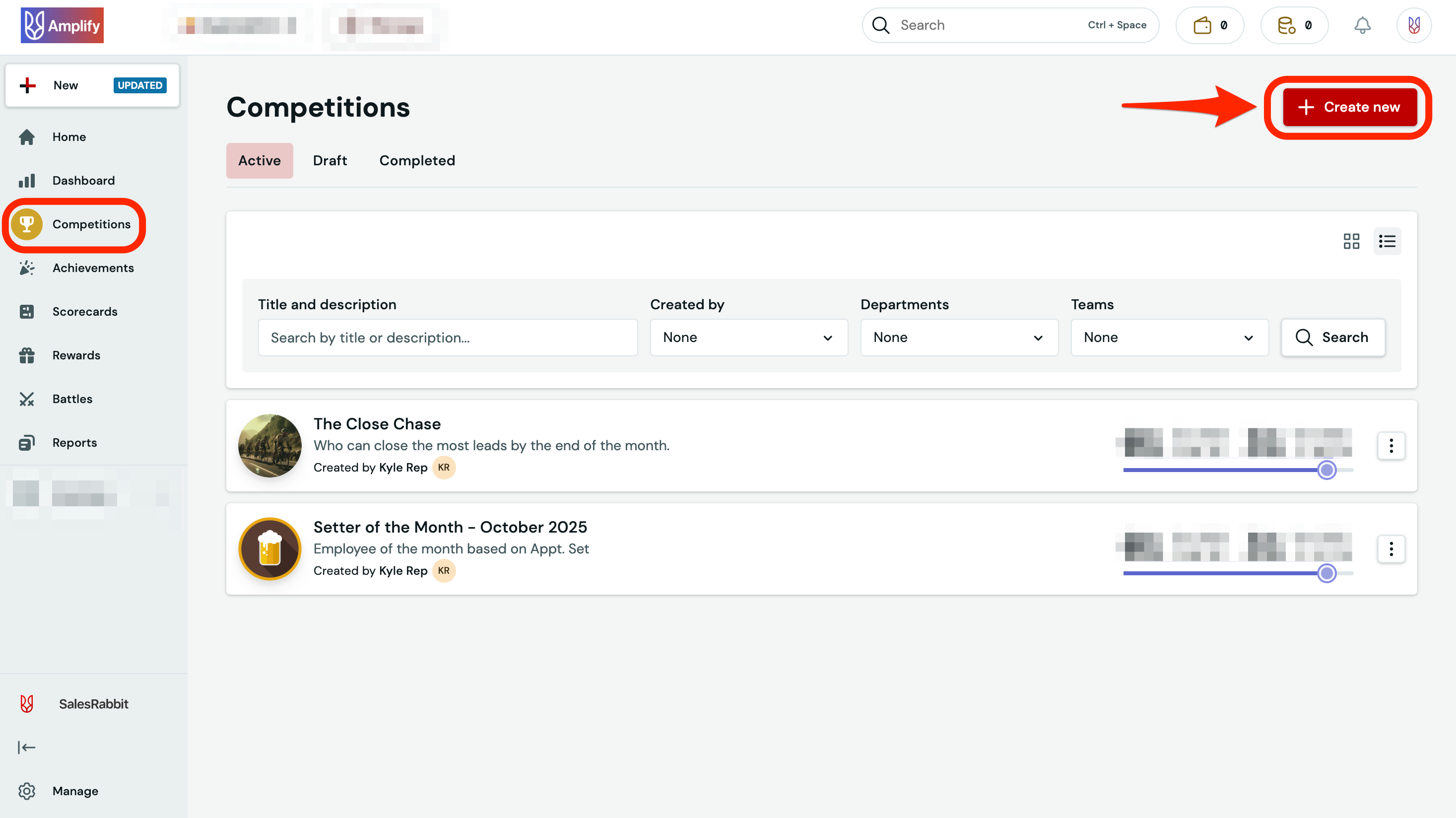
Task: Open the Scorecards panel icon
Action: click(x=27, y=311)
